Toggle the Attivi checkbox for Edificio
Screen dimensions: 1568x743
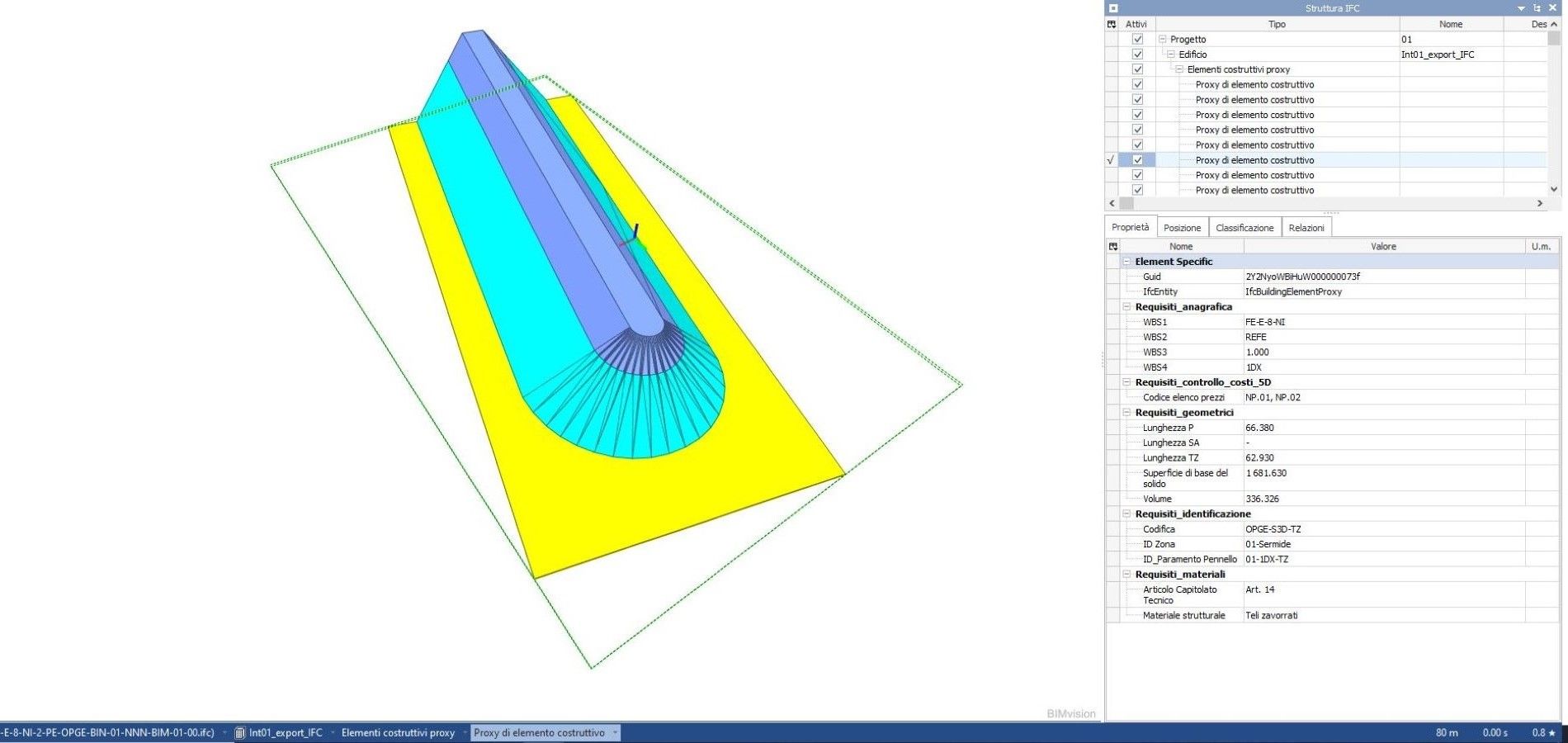click(1137, 54)
